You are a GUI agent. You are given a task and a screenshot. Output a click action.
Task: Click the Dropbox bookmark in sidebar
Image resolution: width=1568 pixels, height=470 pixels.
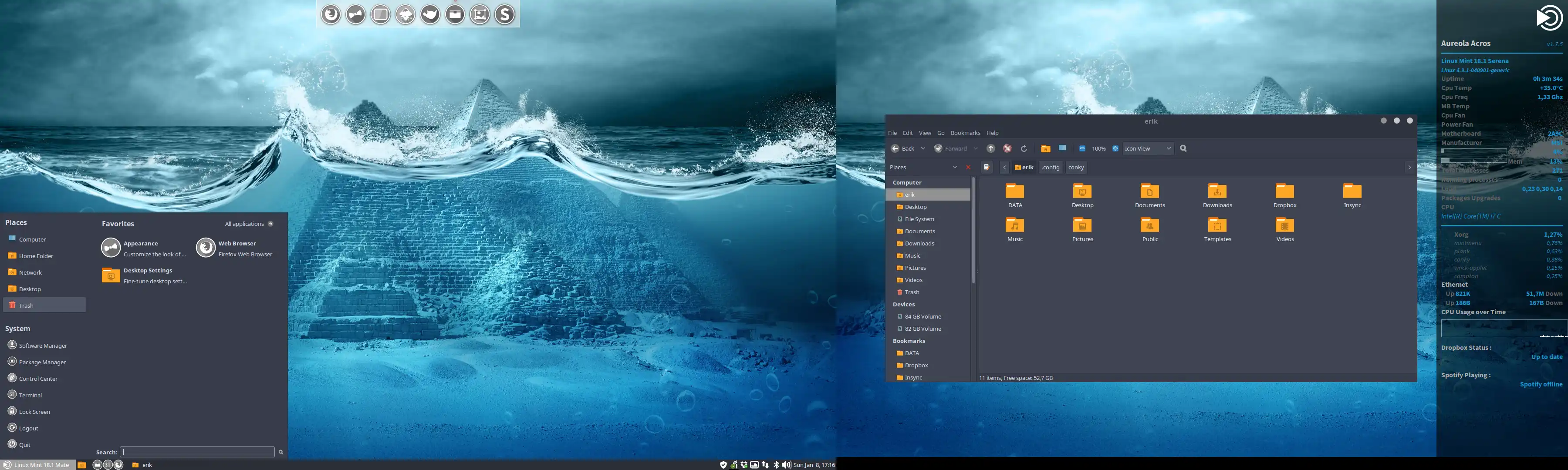coord(916,364)
